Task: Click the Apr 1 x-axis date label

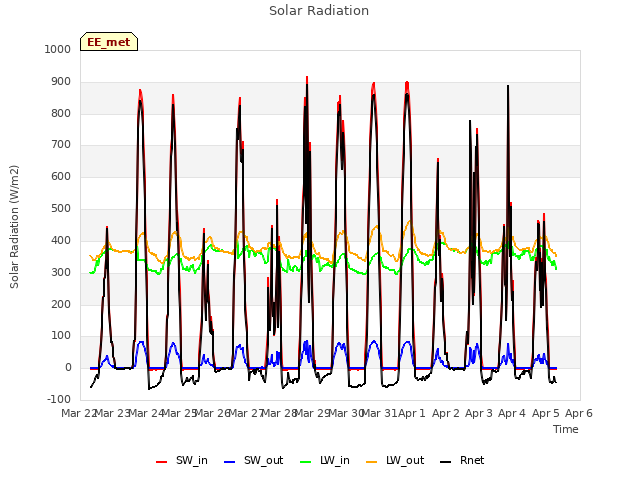Action: click(411, 413)
